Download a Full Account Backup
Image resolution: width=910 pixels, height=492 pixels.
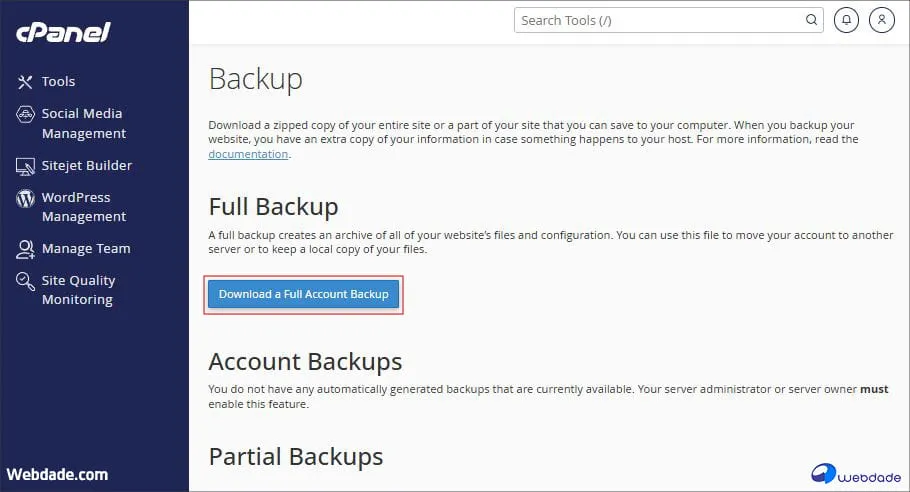pyautogui.click(x=303, y=294)
